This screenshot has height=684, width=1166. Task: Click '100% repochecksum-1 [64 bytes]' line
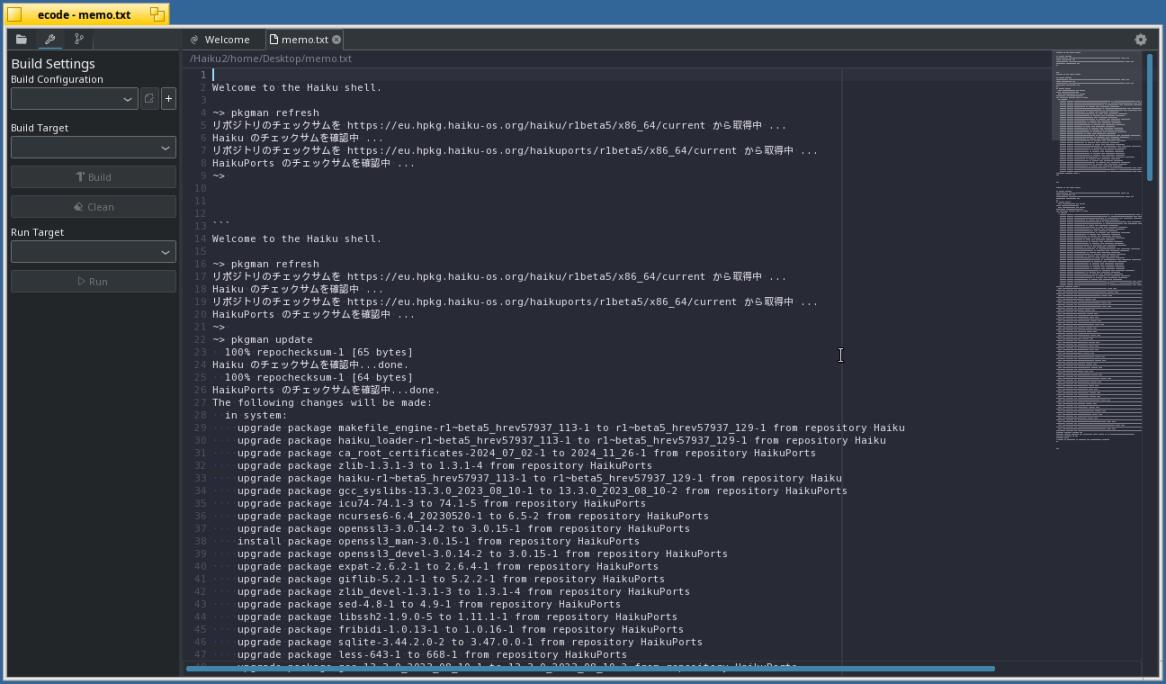point(318,378)
